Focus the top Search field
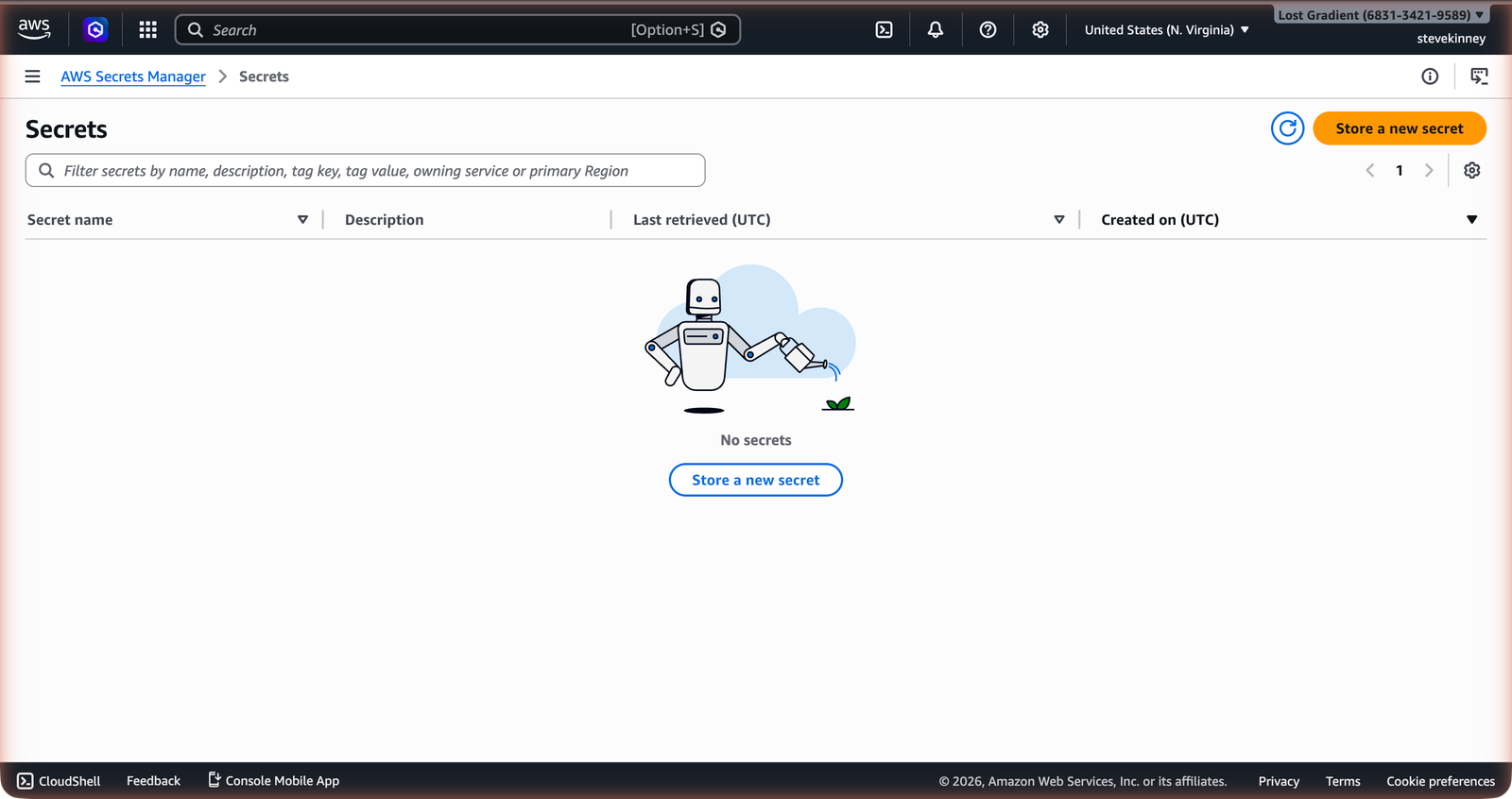This screenshot has width=1512, height=799. point(457,30)
